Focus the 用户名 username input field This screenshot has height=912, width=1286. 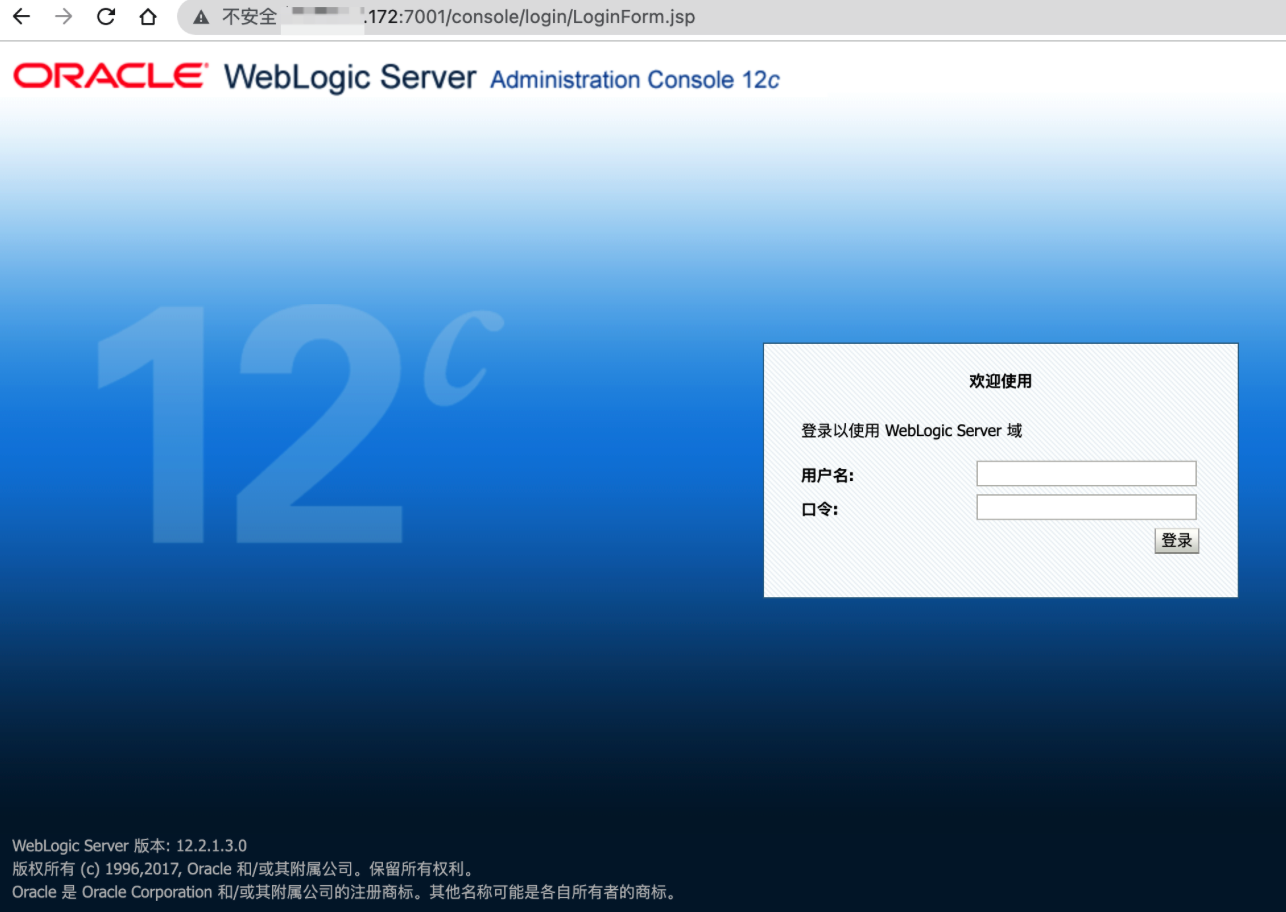tap(1086, 473)
